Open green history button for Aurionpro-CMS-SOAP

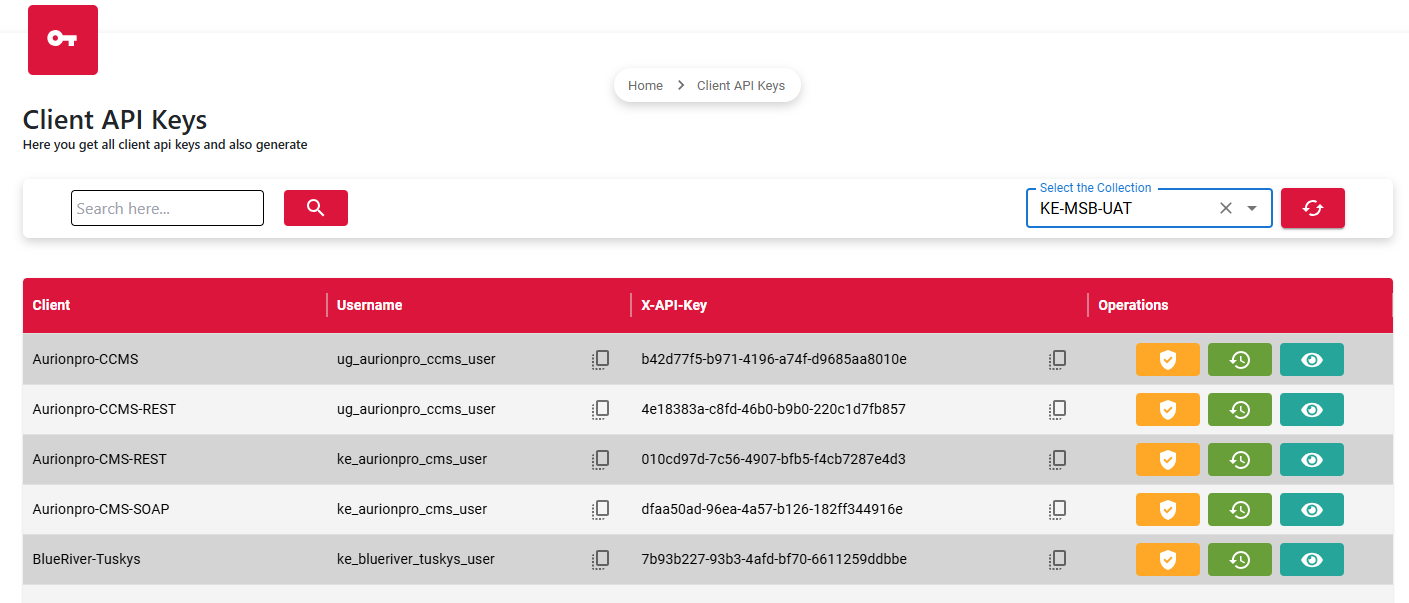[x=1240, y=509]
